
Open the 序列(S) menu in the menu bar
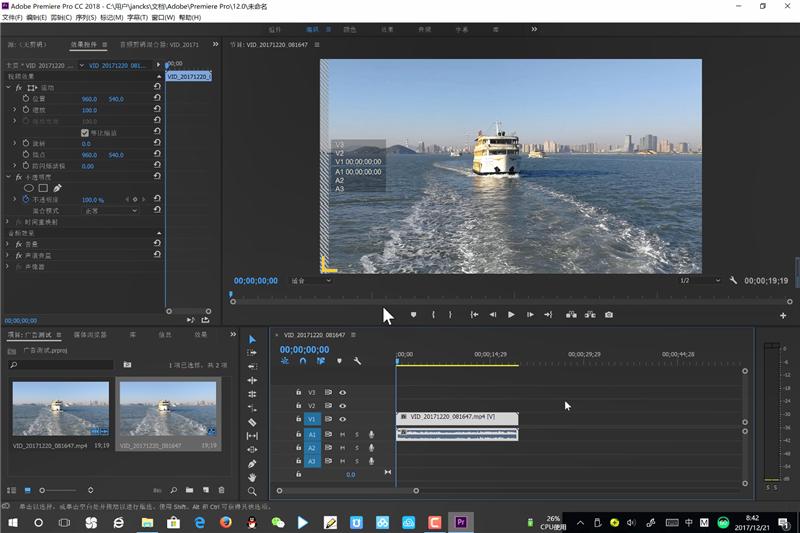(x=86, y=18)
